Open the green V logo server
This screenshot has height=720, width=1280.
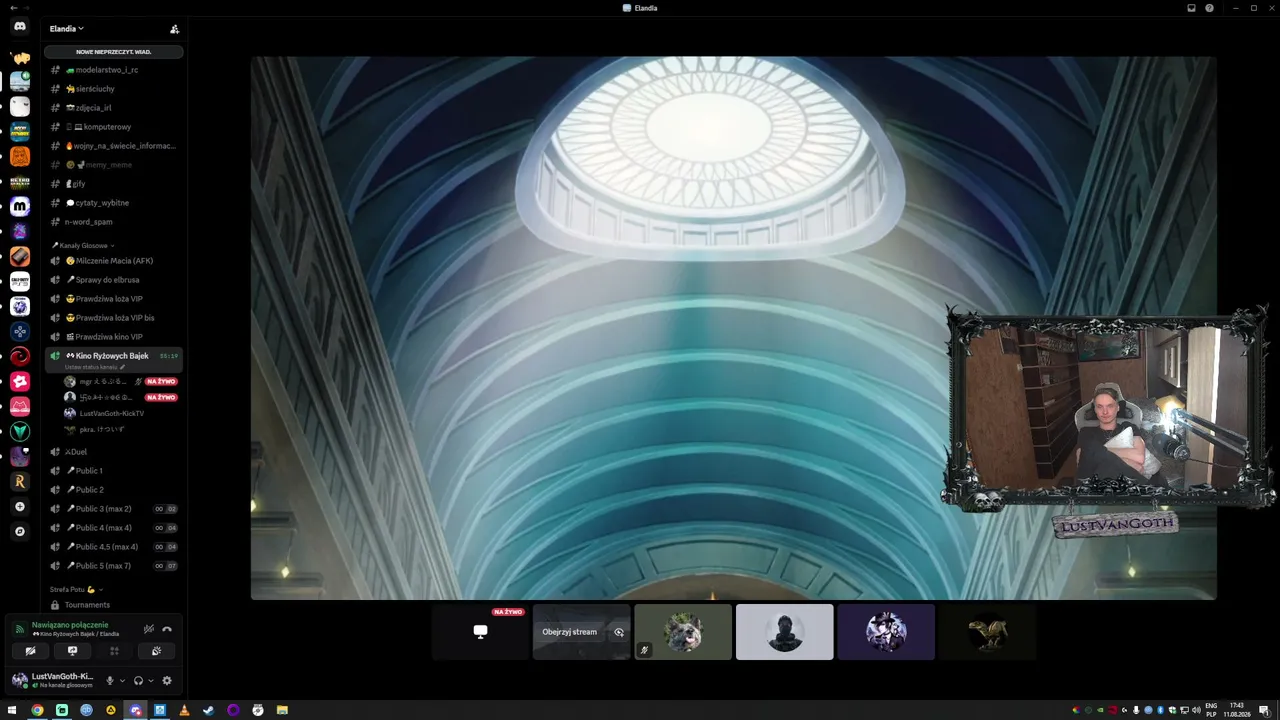(x=20, y=431)
